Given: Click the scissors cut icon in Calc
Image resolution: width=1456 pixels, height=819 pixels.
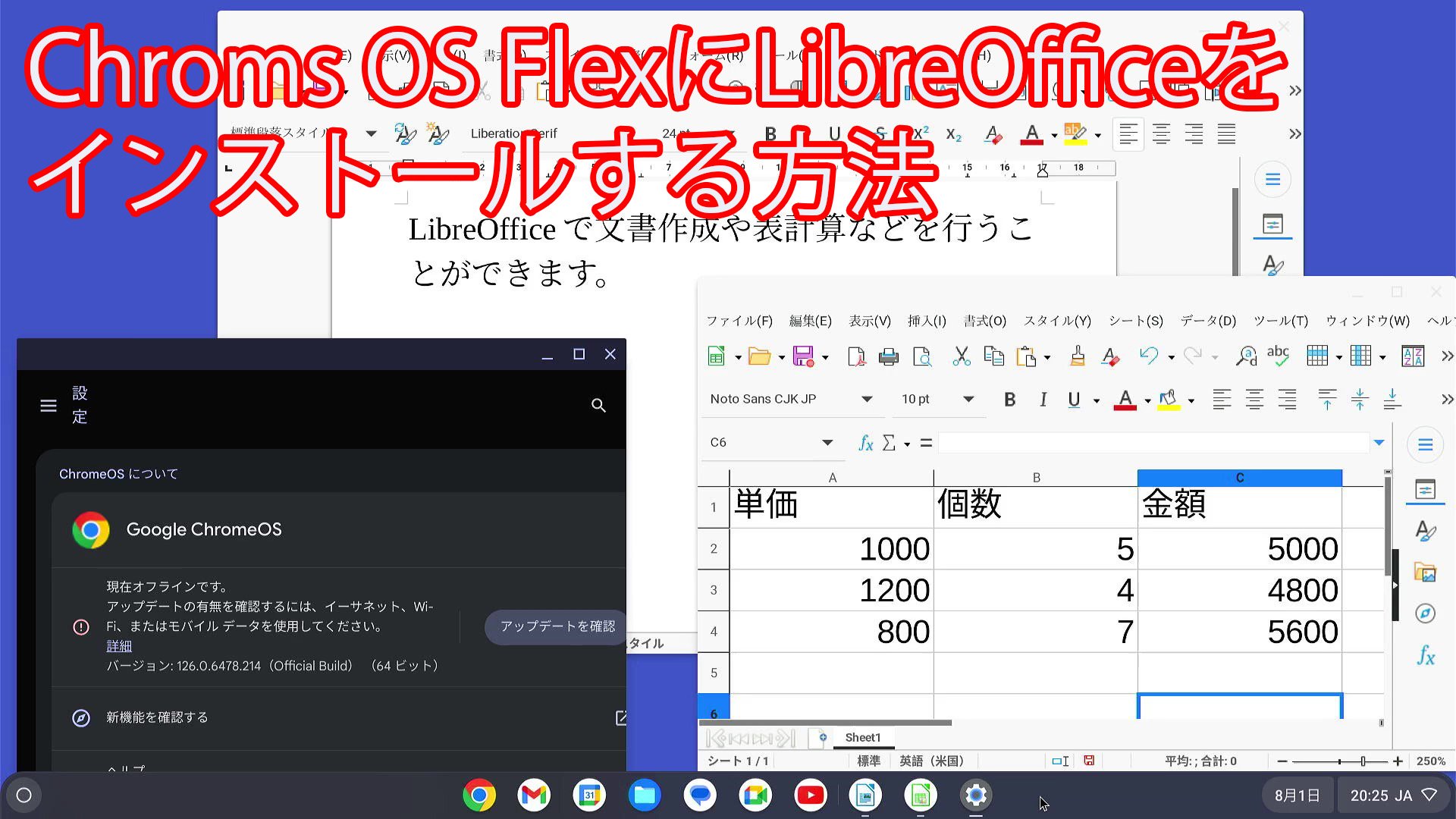Looking at the screenshot, I should pos(962,356).
